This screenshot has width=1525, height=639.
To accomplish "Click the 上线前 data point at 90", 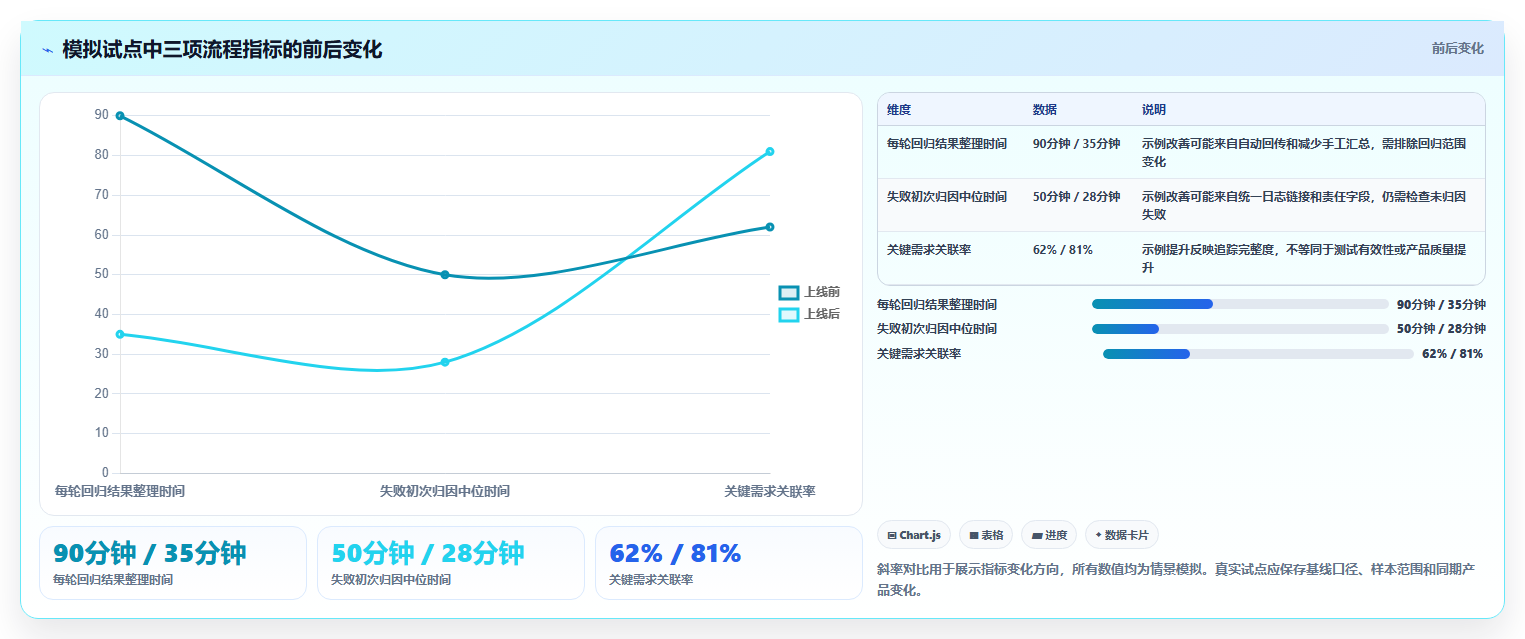I will point(120,116).
